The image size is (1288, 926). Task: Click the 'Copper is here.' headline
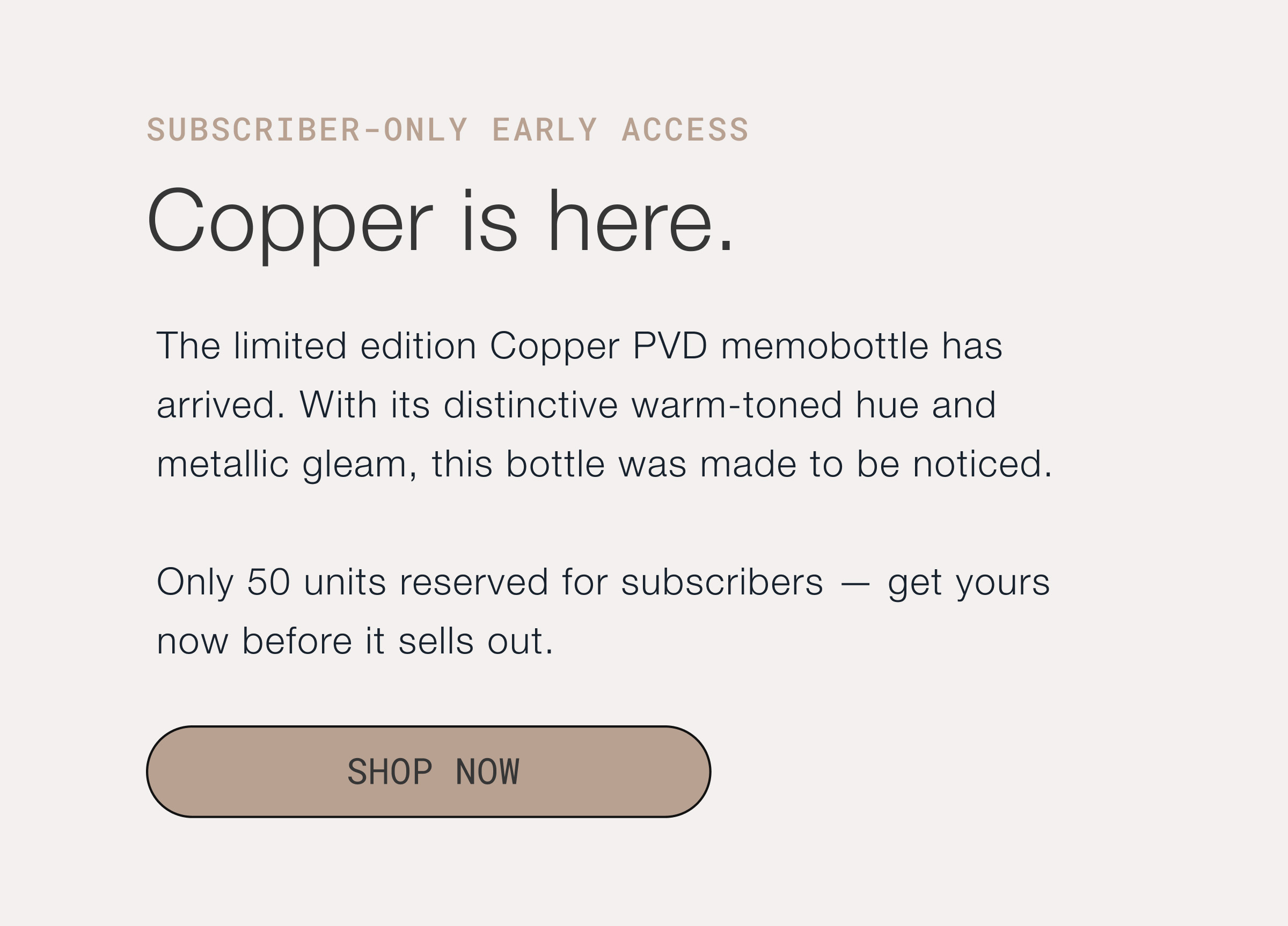[441, 225]
